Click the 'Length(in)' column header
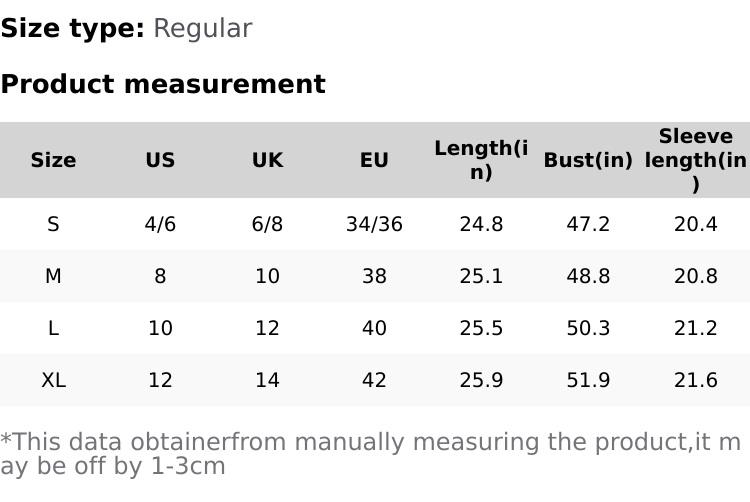This screenshot has height=502, width=750. (x=481, y=160)
